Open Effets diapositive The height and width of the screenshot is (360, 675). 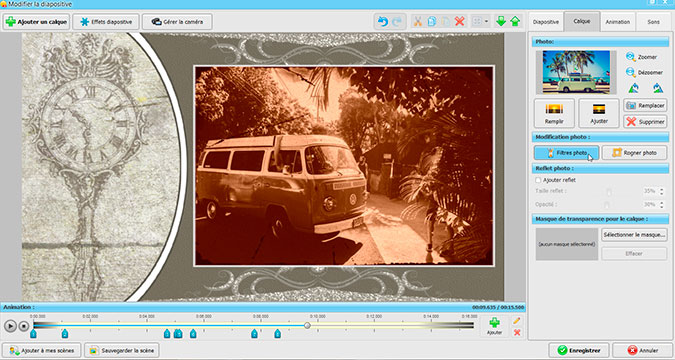[106, 22]
